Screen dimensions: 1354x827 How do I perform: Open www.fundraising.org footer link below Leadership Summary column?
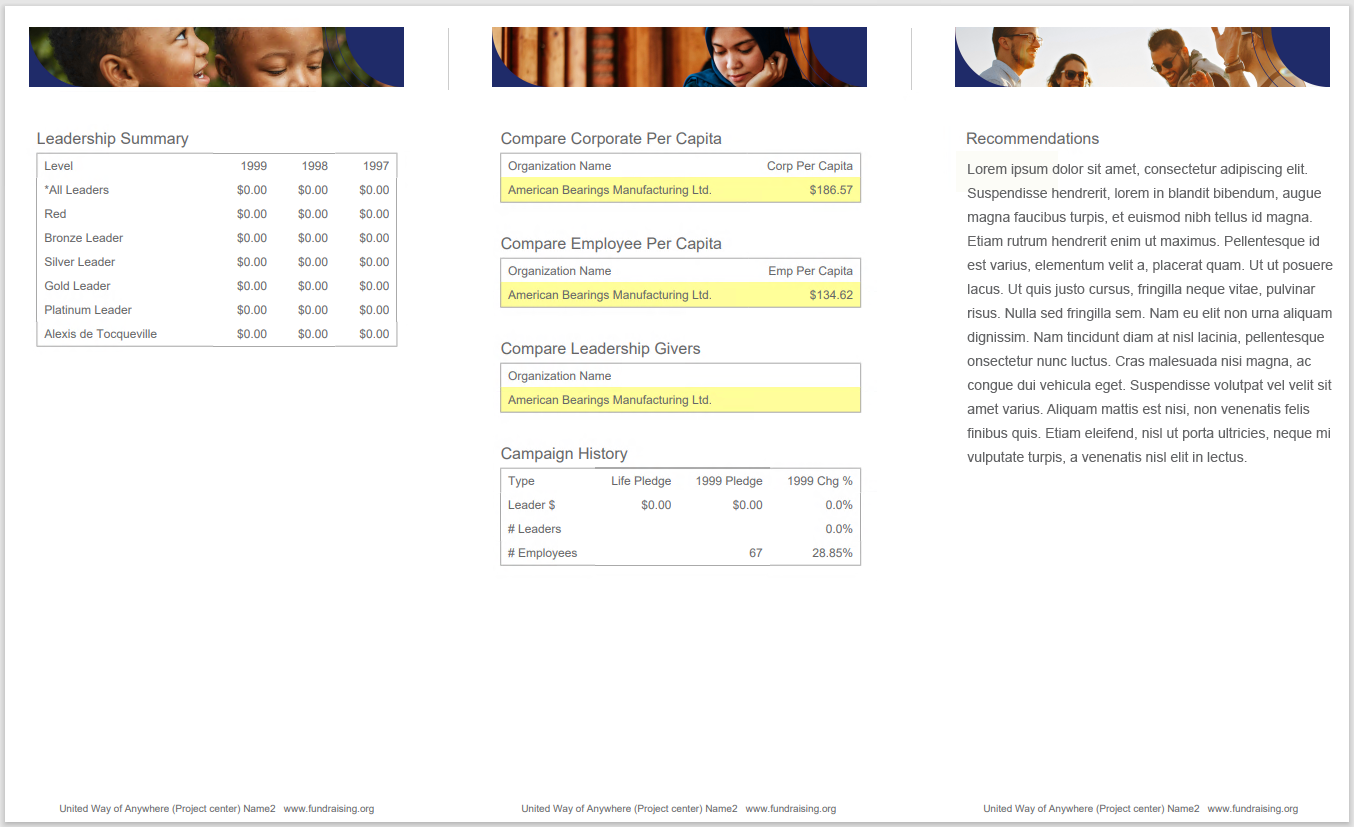329,809
